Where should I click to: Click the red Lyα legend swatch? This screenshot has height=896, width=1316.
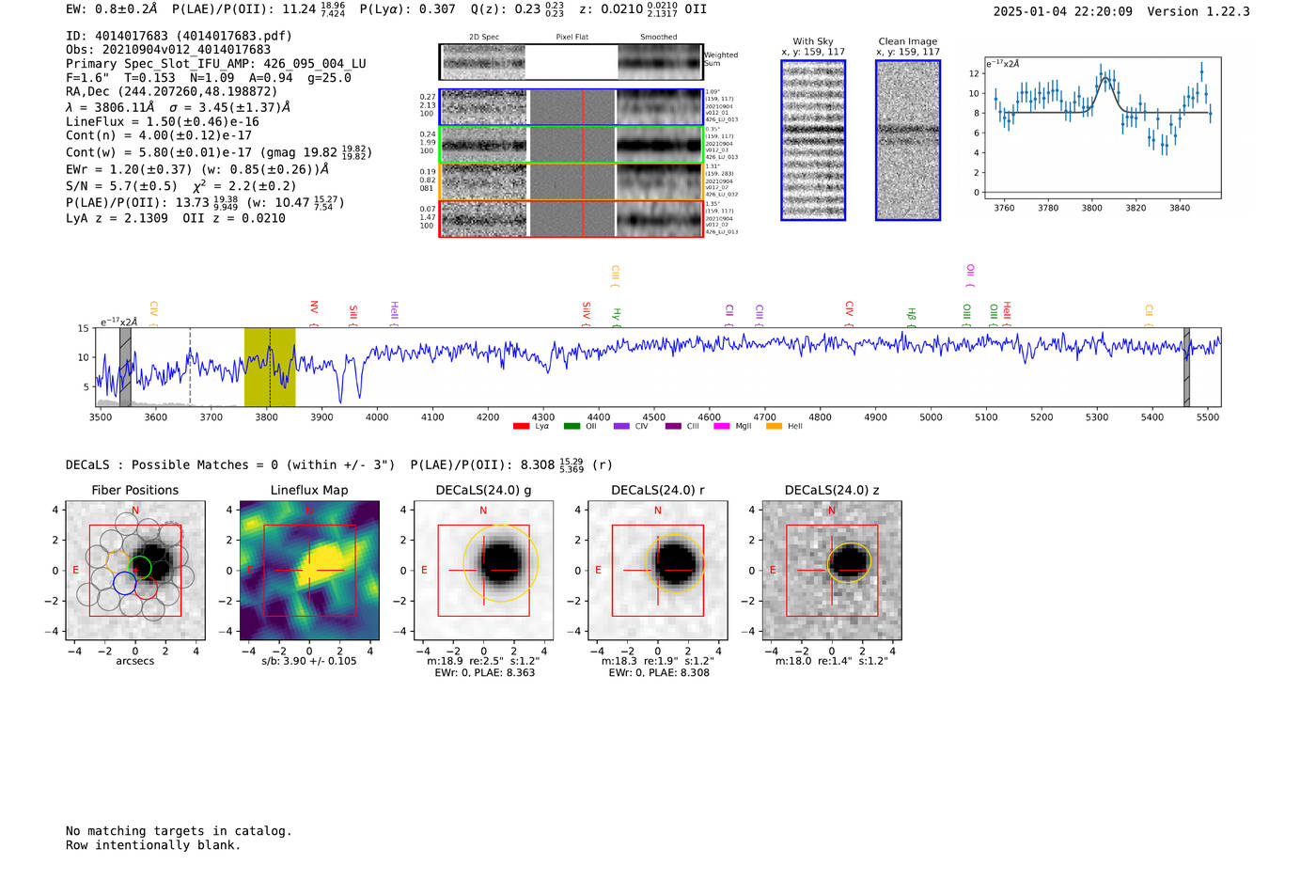(x=522, y=426)
